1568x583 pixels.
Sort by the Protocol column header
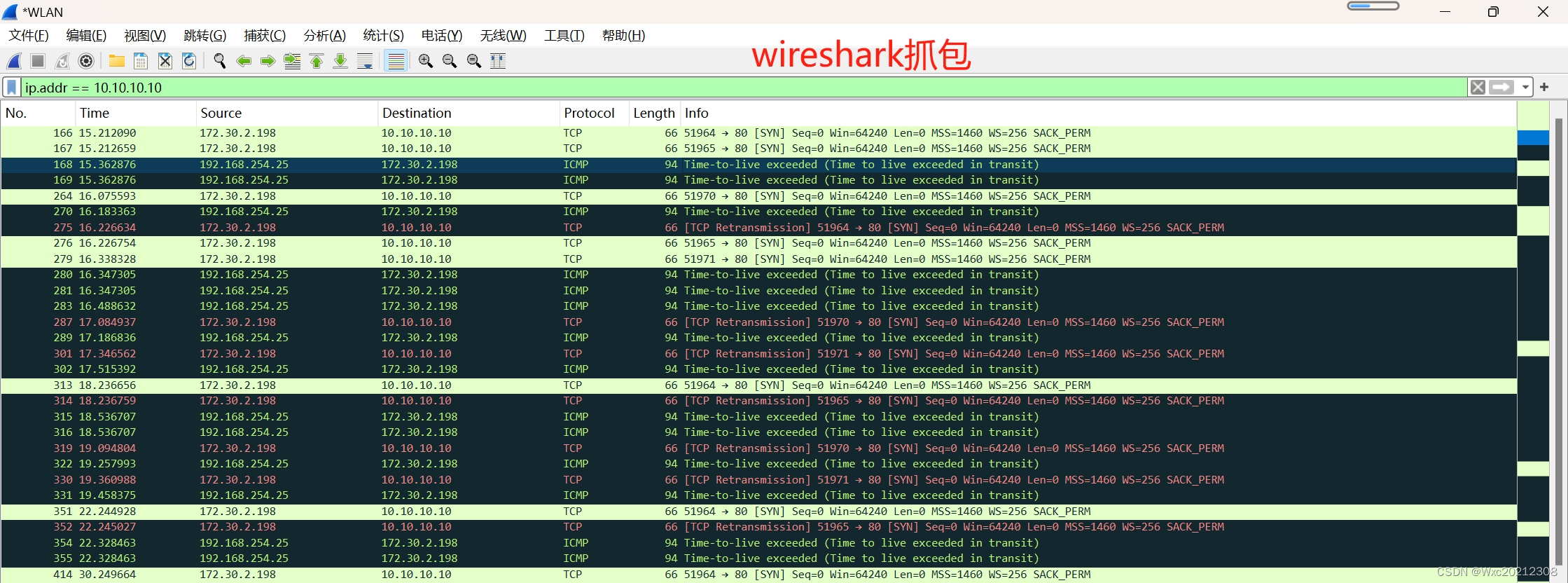[x=594, y=113]
